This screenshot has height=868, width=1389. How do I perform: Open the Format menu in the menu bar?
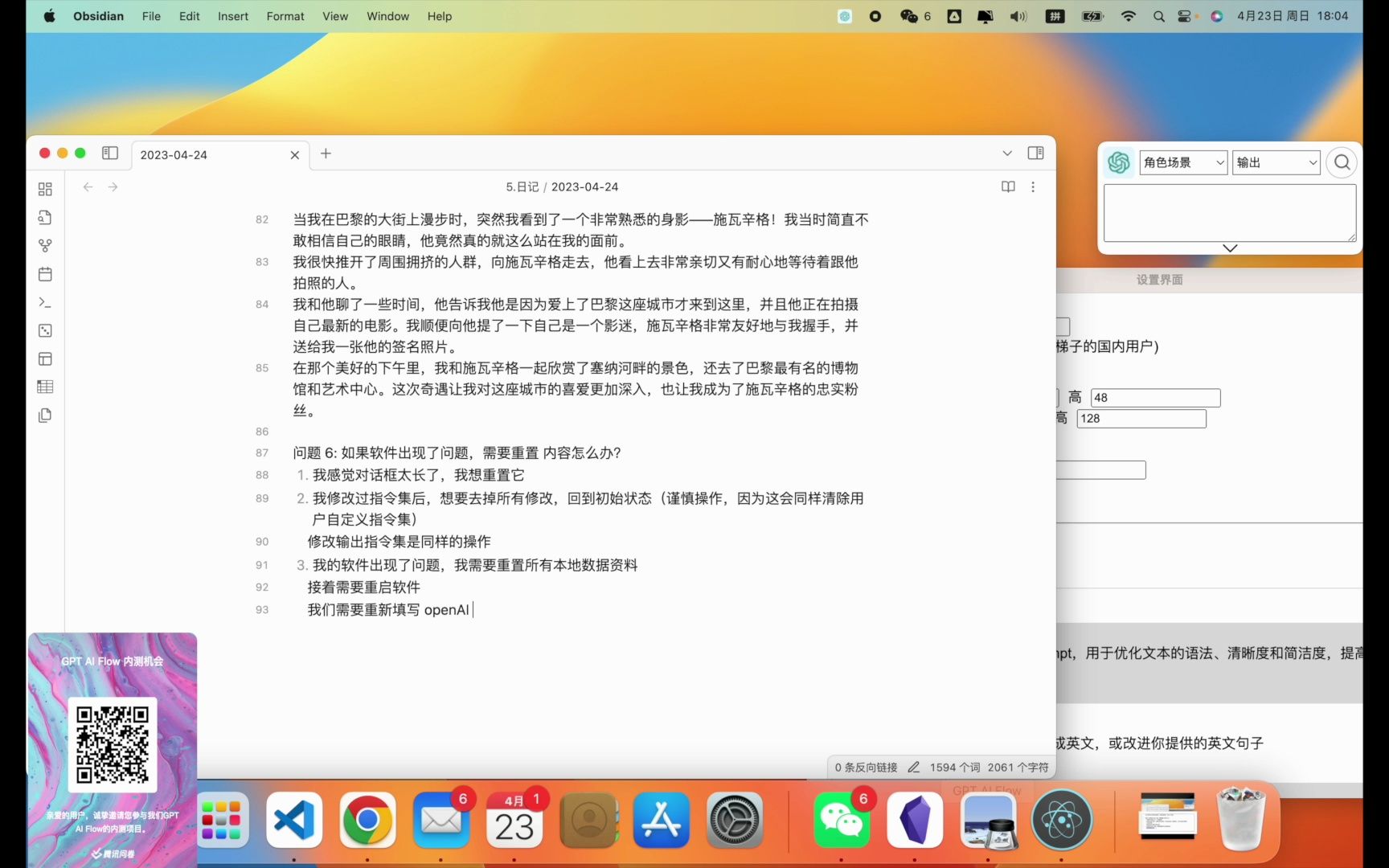(x=285, y=16)
